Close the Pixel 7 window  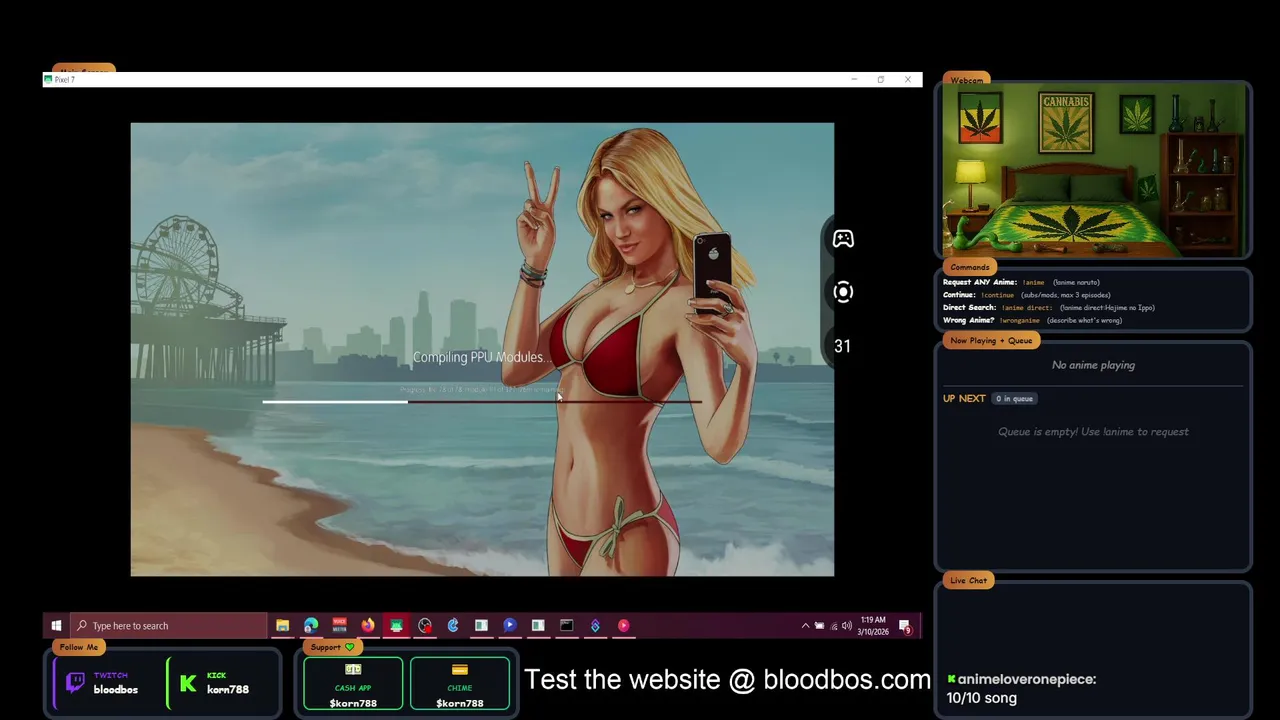click(x=908, y=80)
